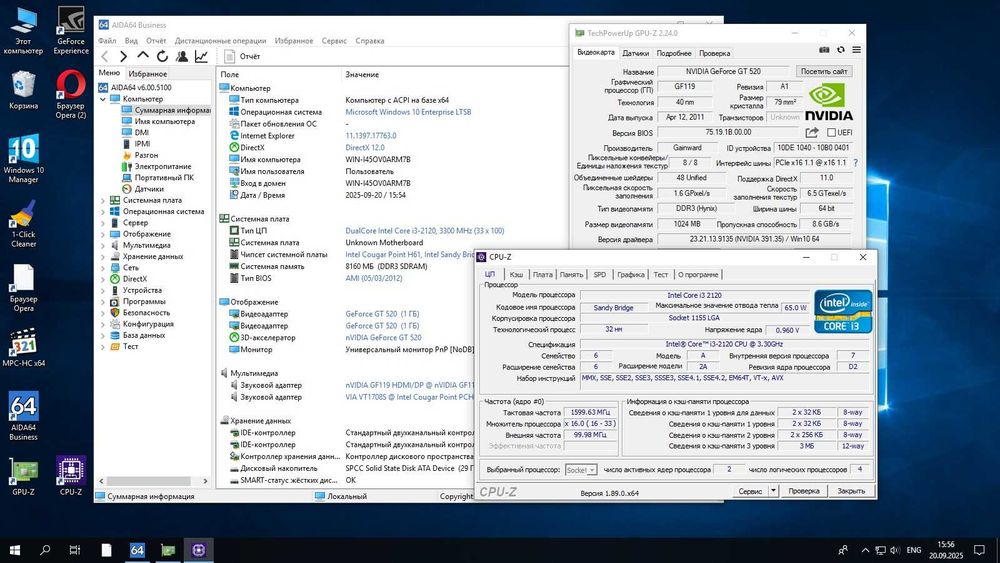Open the Socket processor selection dropdown

tap(581, 470)
